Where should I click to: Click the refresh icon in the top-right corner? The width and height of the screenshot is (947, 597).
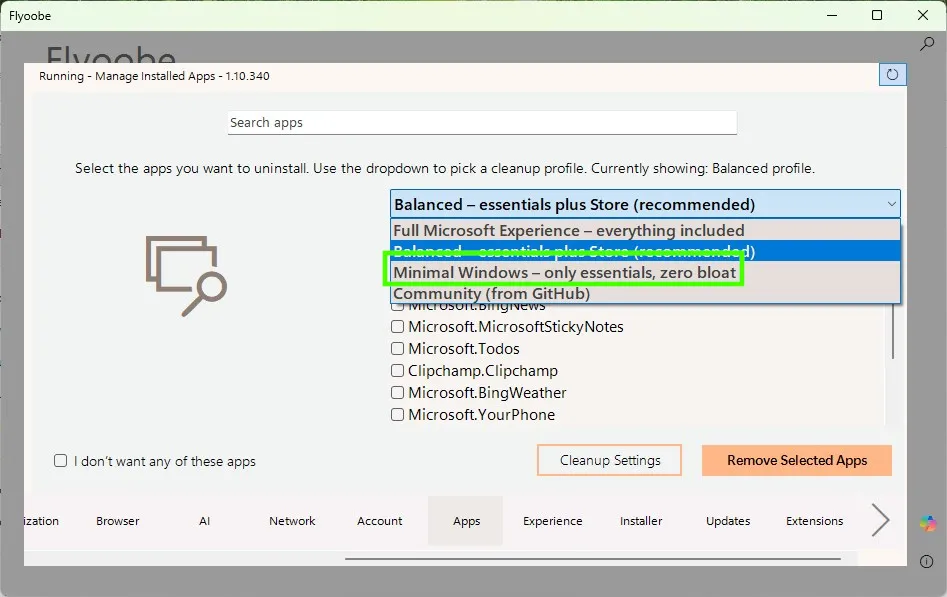pyautogui.click(x=892, y=75)
